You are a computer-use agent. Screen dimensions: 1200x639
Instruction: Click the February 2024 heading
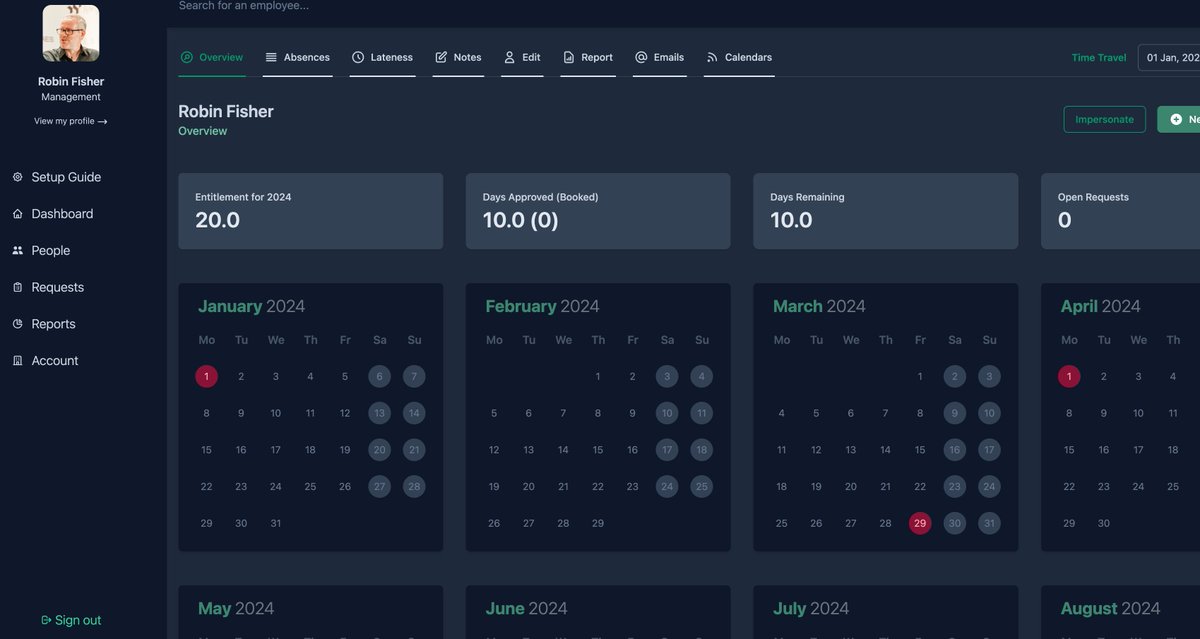tap(542, 306)
